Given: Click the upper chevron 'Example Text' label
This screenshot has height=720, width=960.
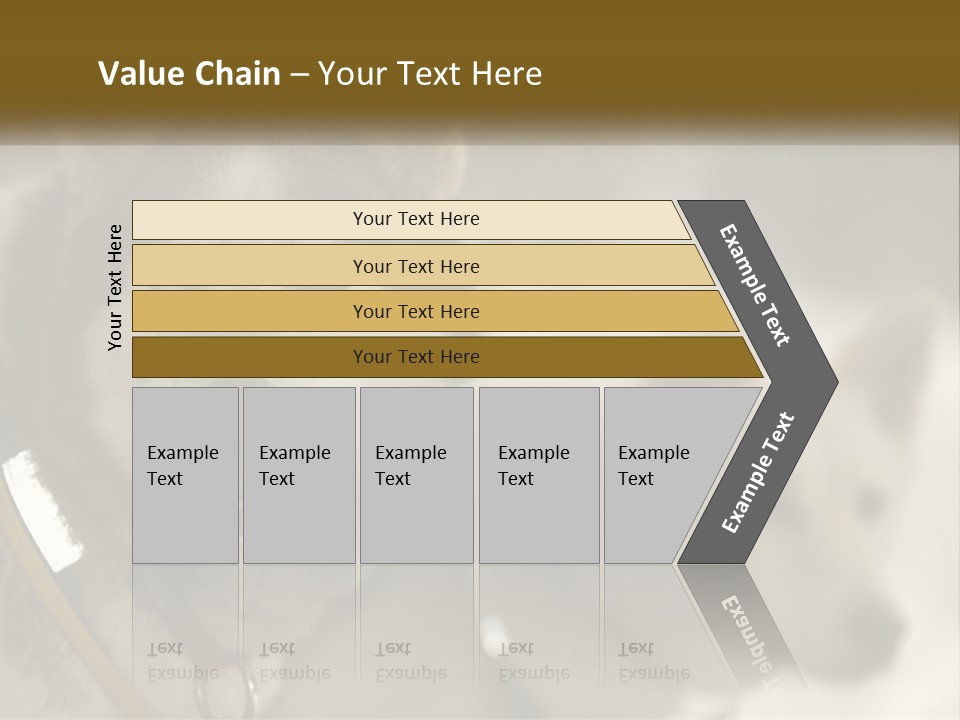Looking at the screenshot, I should click(755, 285).
